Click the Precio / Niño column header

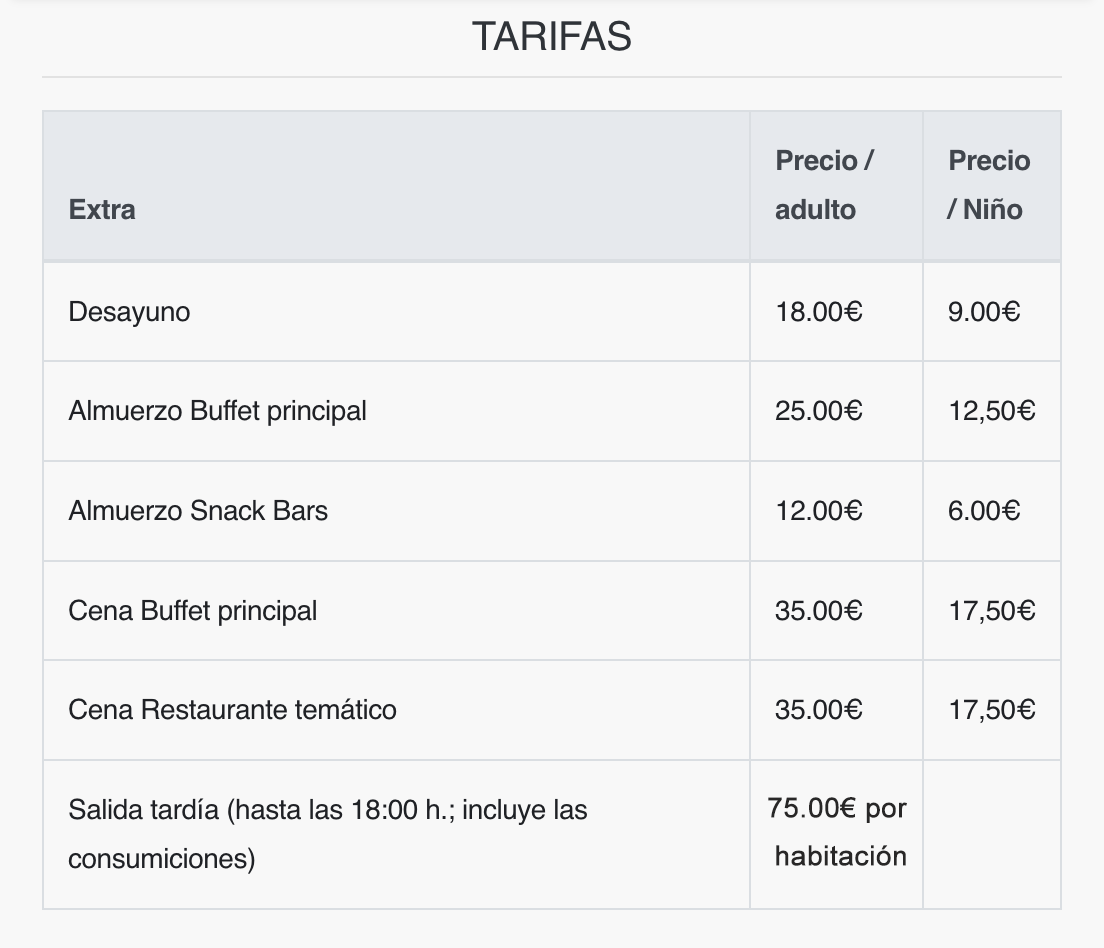(988, 185)
